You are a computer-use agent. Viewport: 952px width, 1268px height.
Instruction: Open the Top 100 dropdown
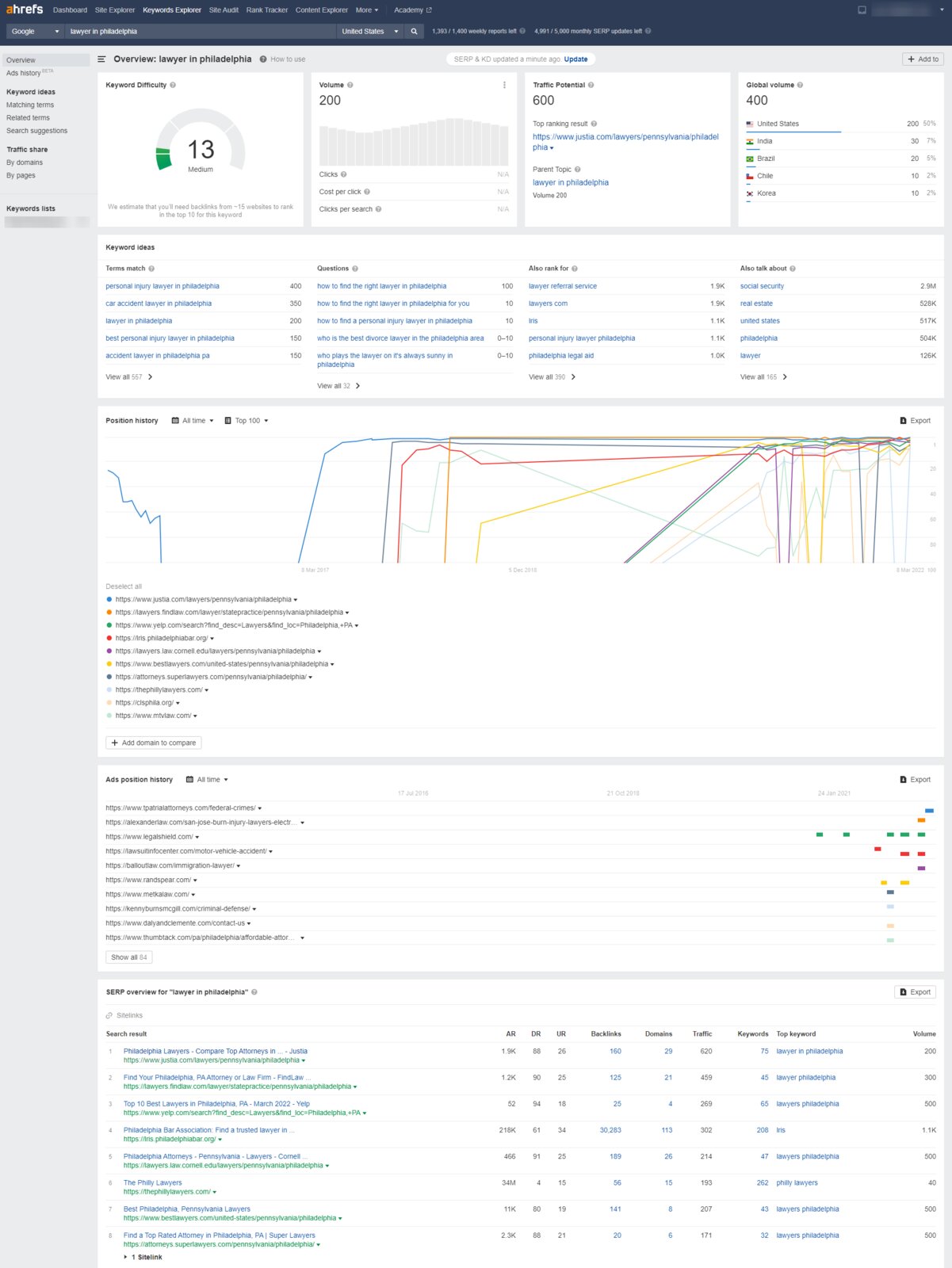[x=247, y=421]
